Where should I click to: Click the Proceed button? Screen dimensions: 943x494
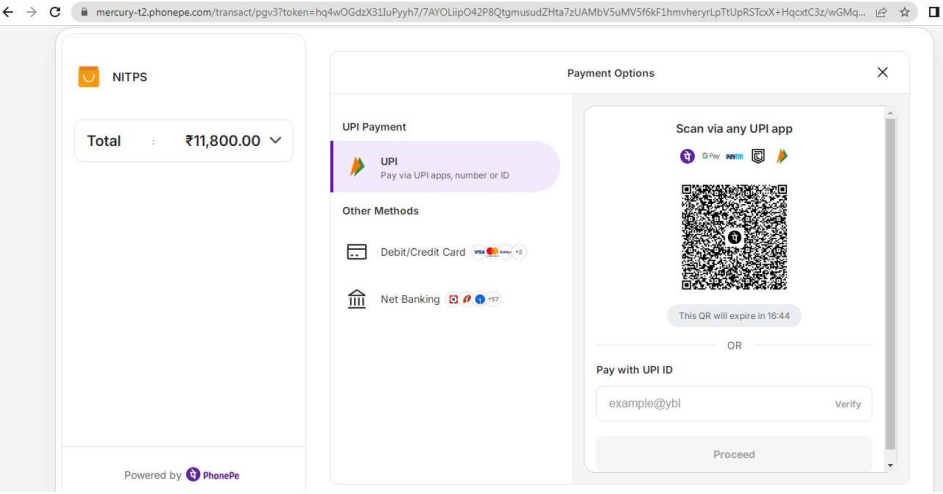coord(734,454)
